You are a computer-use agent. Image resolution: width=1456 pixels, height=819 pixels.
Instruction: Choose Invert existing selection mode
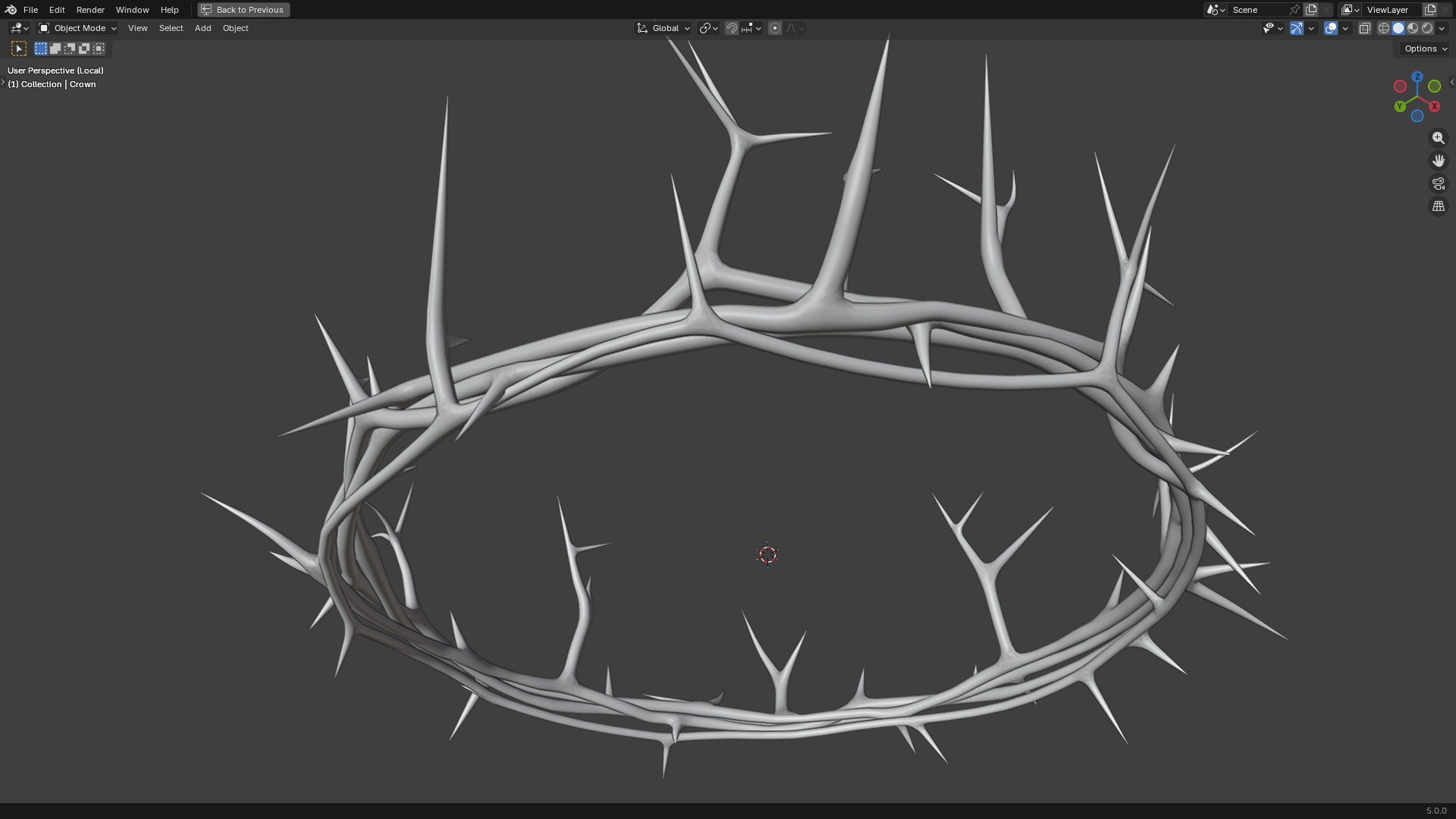pos(84,49)
